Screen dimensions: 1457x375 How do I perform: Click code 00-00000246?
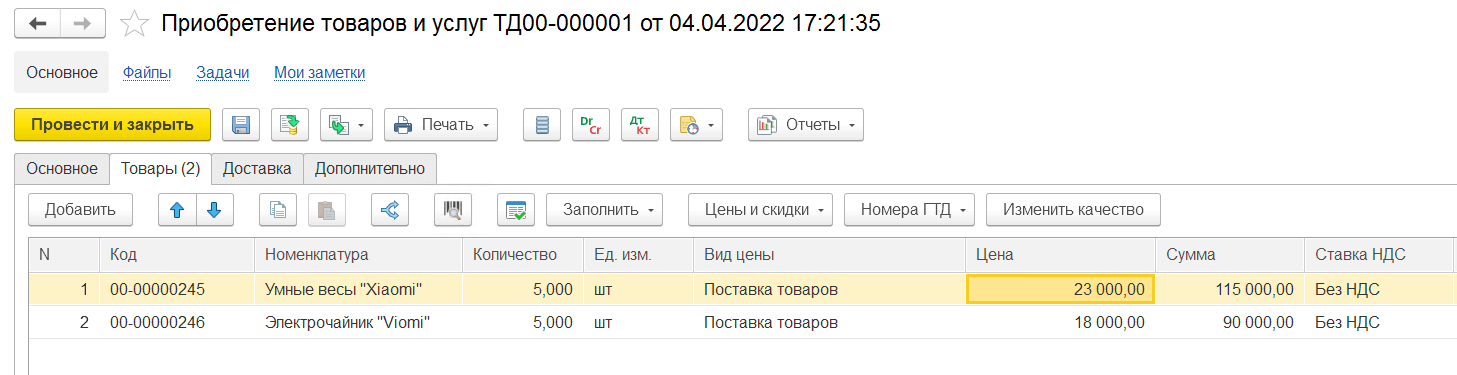(x=157, y=323)
